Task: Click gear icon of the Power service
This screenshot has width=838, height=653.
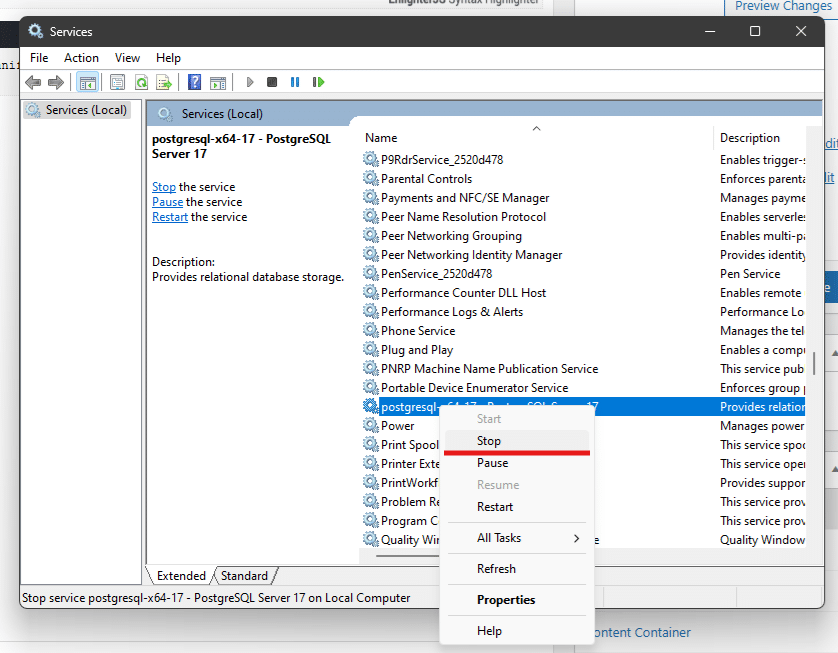Action: 370,425
